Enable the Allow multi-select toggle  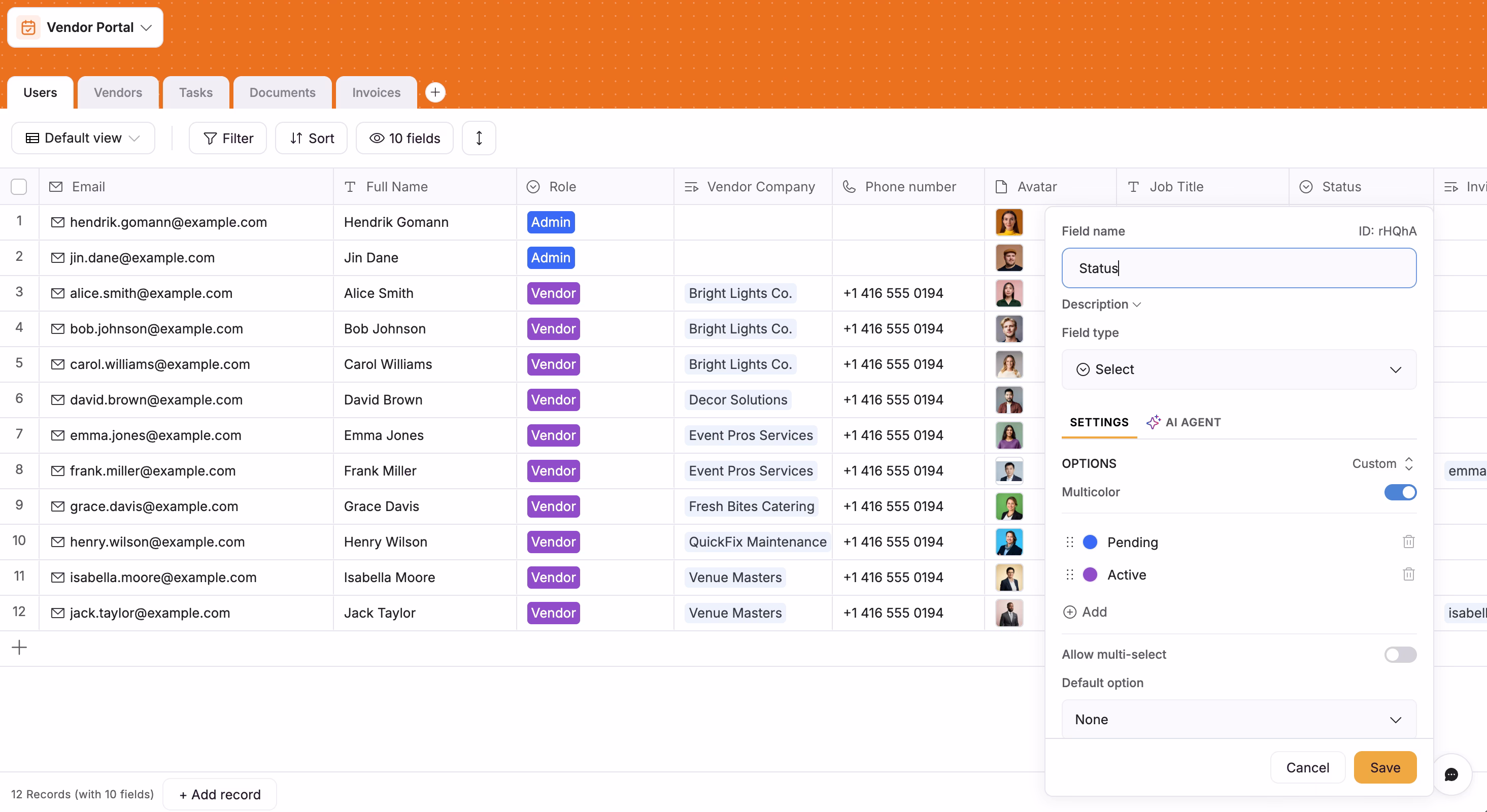click(x=1400, y=655)
